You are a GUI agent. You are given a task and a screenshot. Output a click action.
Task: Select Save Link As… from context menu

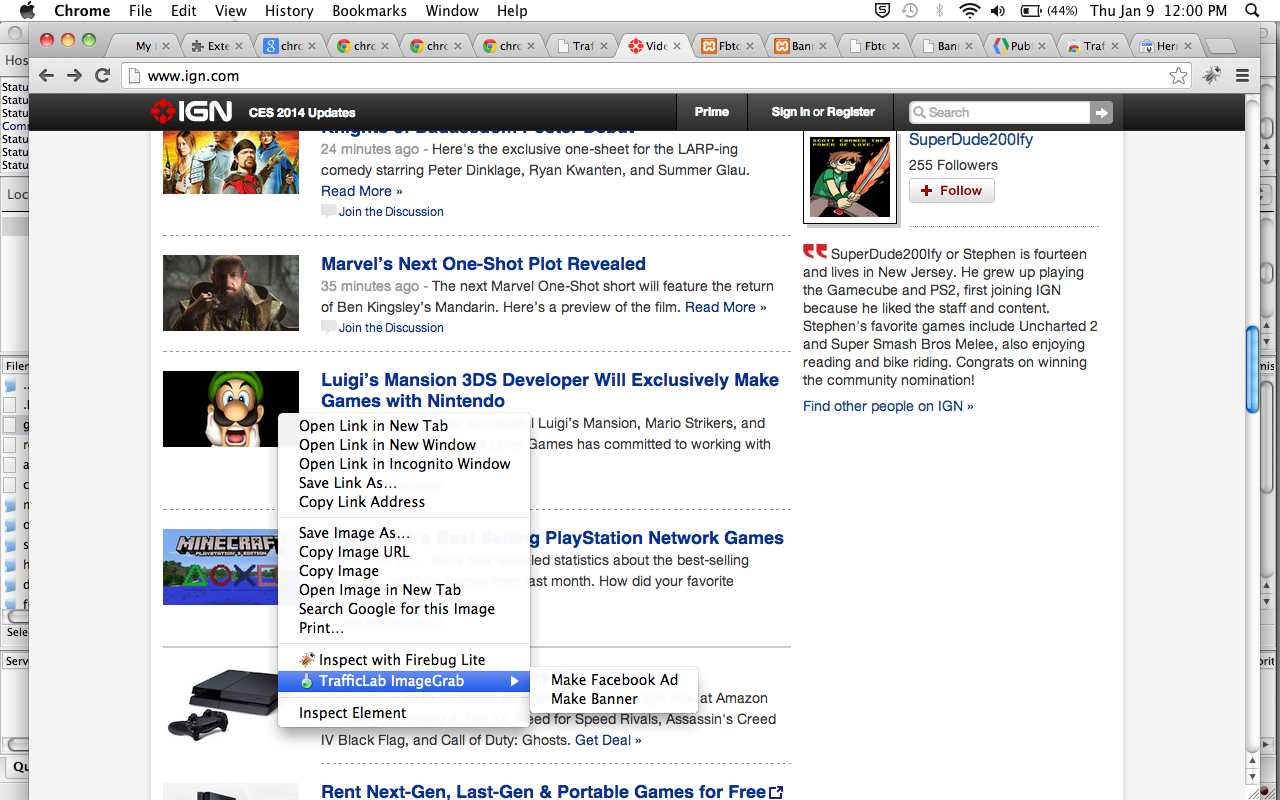coord(347,483)
